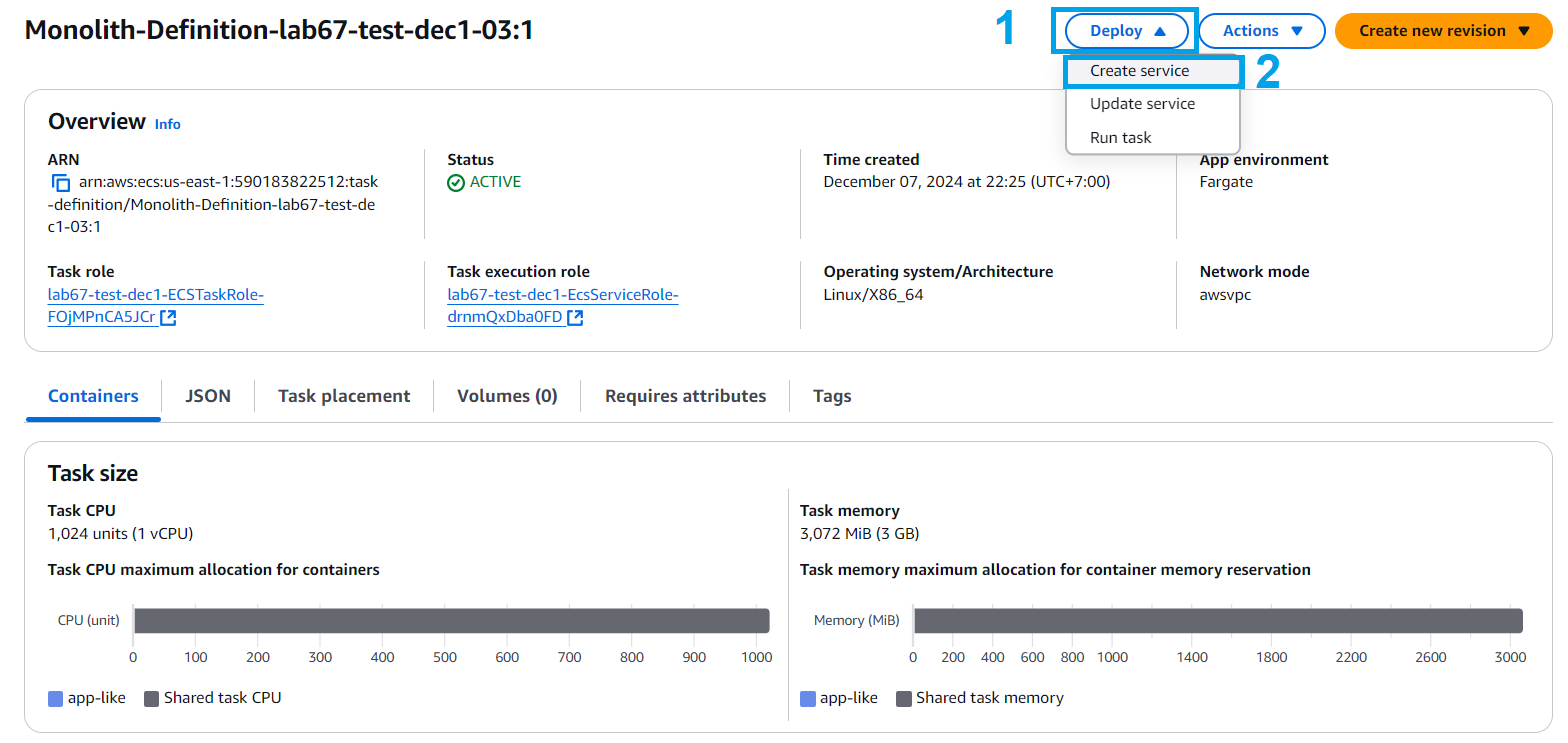Image resolution: width=1568 pixels, height=743 pixels.
Task: Open the Requires attributes tab
Action: tap(685, 396)
